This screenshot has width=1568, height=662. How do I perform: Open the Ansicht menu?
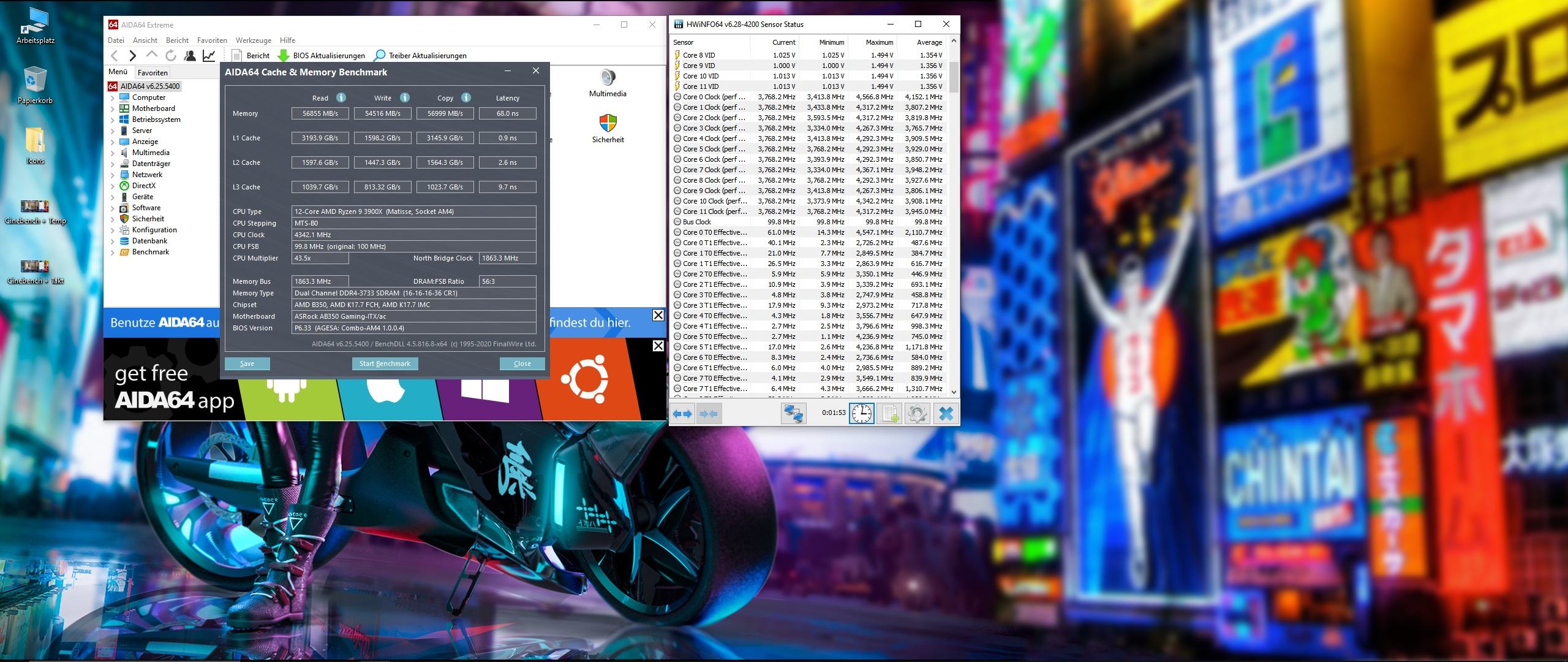(145, 40)
